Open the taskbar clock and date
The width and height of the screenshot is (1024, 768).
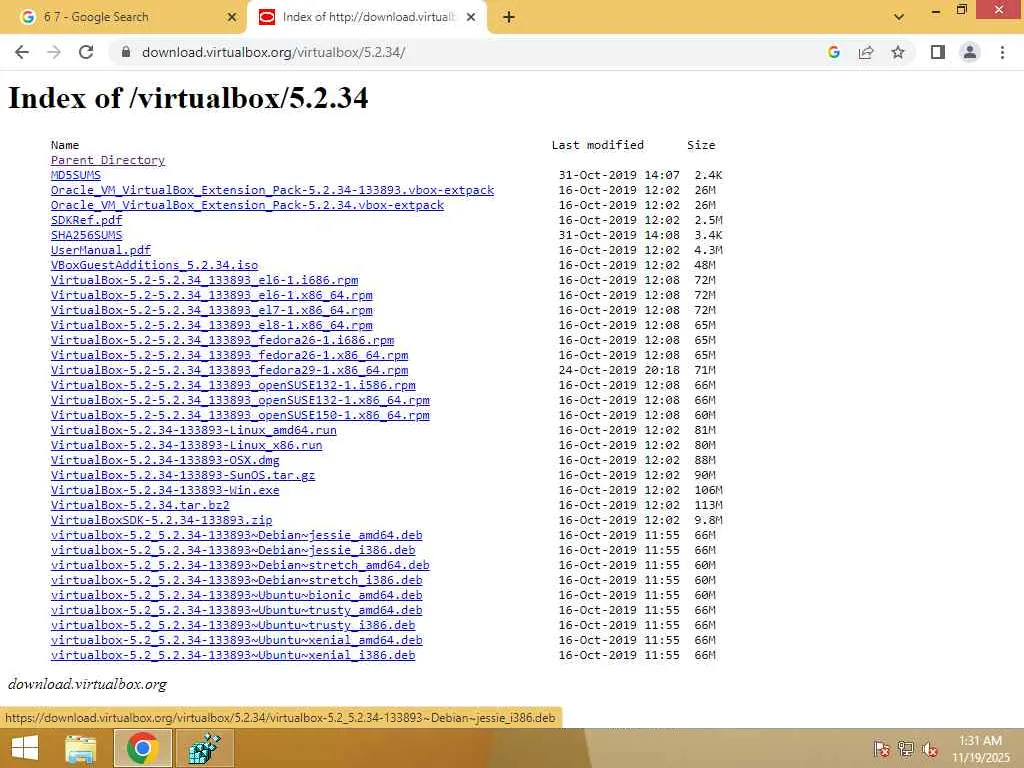pos(980,748)
